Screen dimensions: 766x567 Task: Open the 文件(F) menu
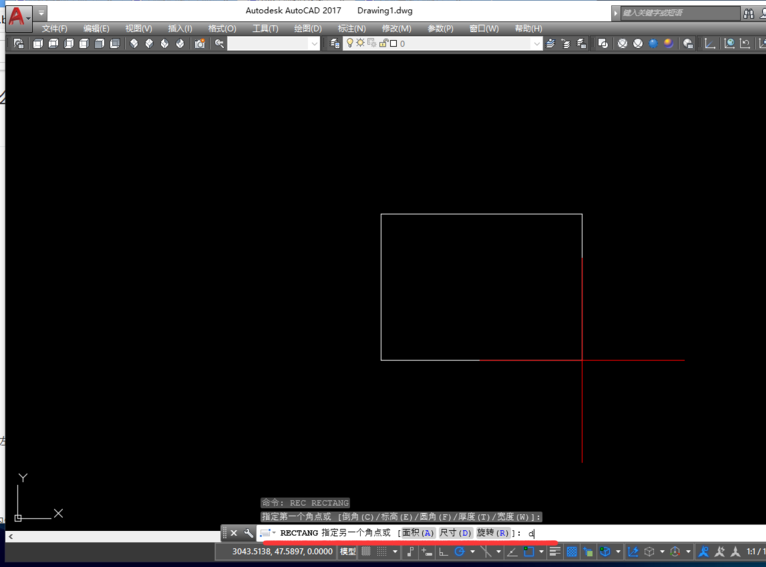point(54,29)
